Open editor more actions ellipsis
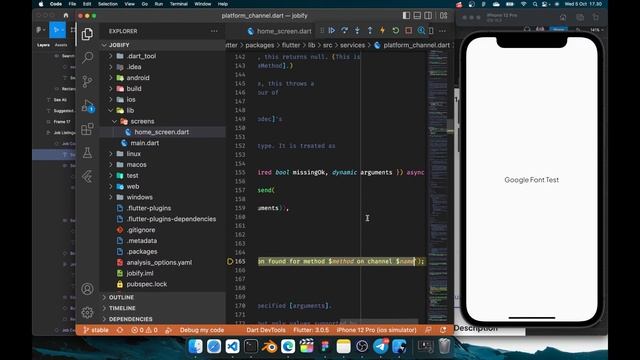Viewport: 640px width, 360px height. point(442,31)
